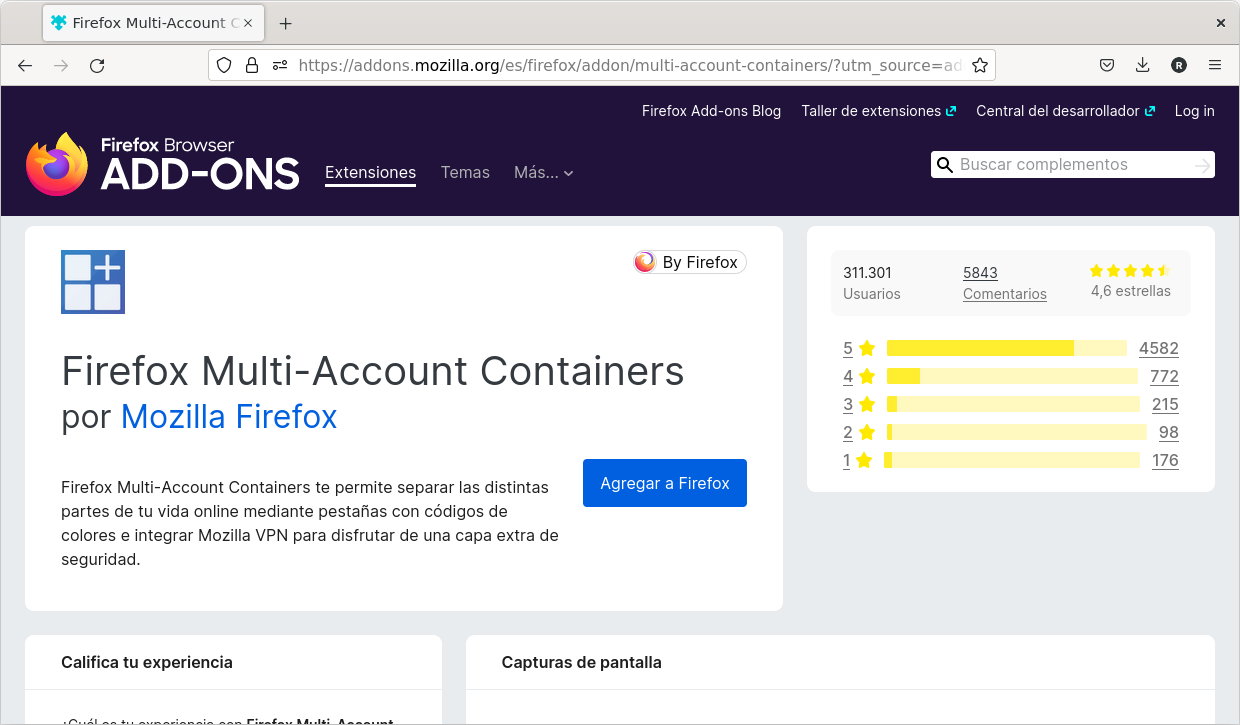Click the Firefox ADD-ONS logo

(162, 163)
